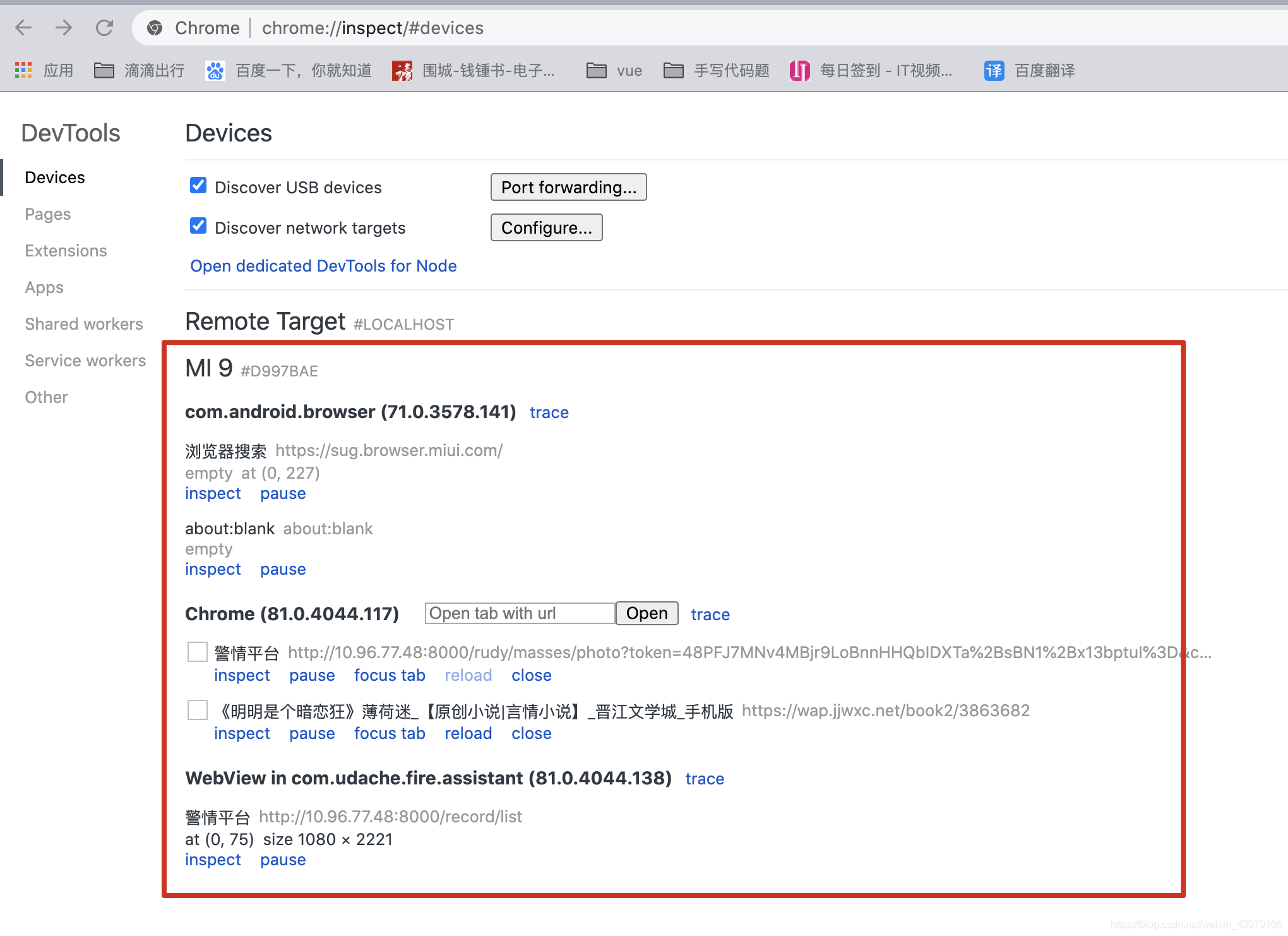Click the Remote Target heading
Image resolution: width=1288 pixels, height=936 pixels.
tap(265, 321)
